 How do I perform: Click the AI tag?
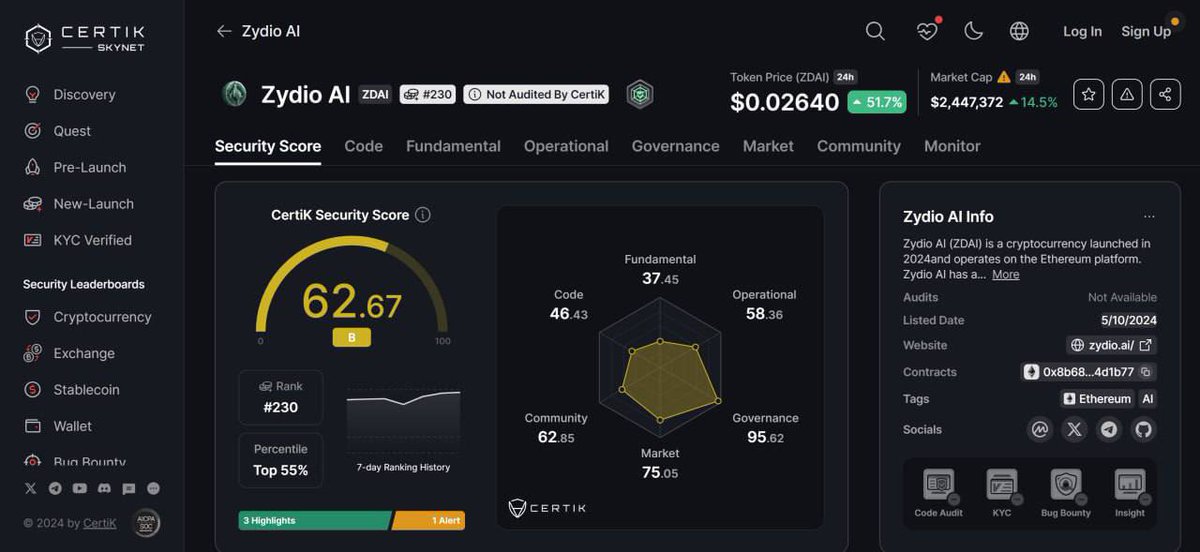[1148, 399]
